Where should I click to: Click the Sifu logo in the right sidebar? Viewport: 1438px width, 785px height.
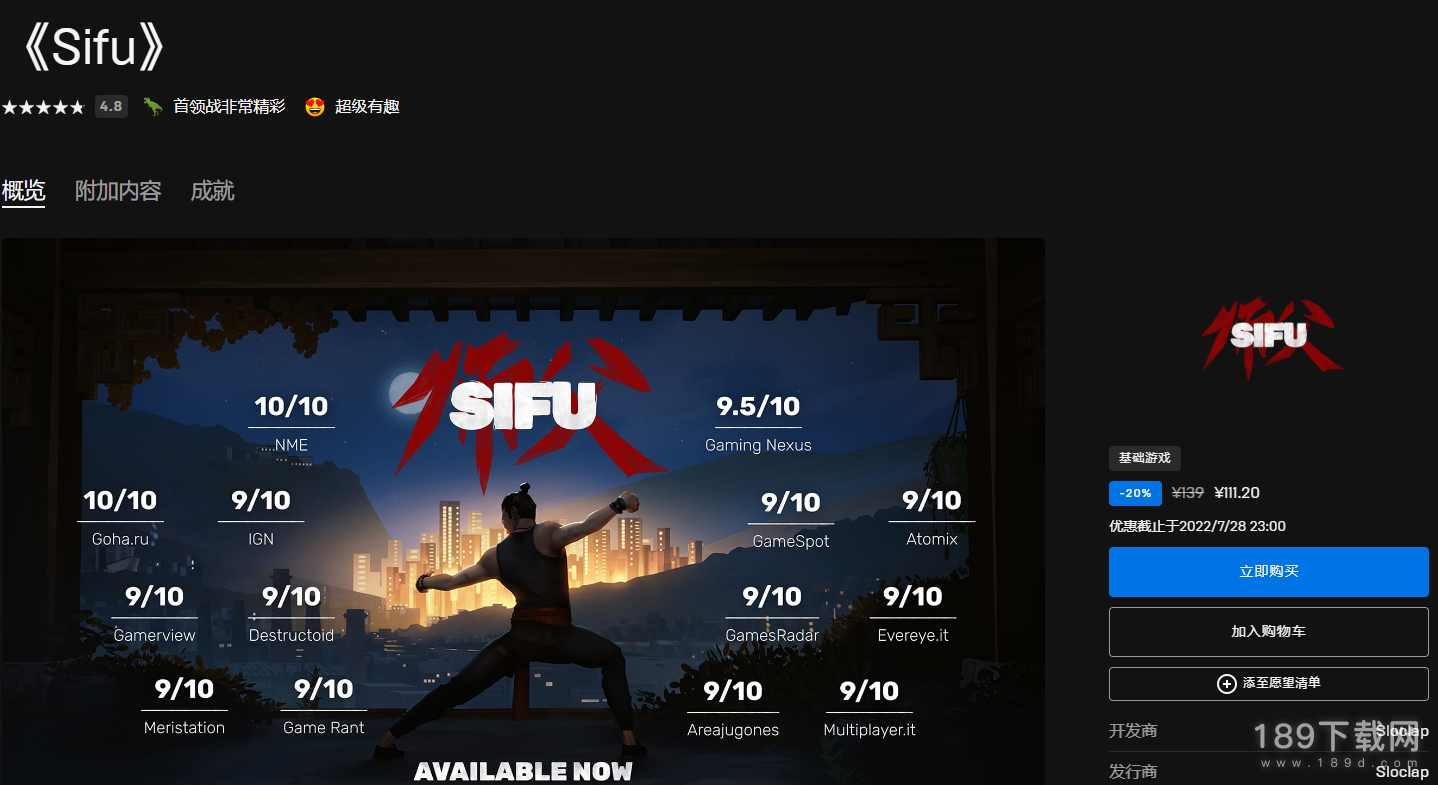click(x=1268, y=337)
